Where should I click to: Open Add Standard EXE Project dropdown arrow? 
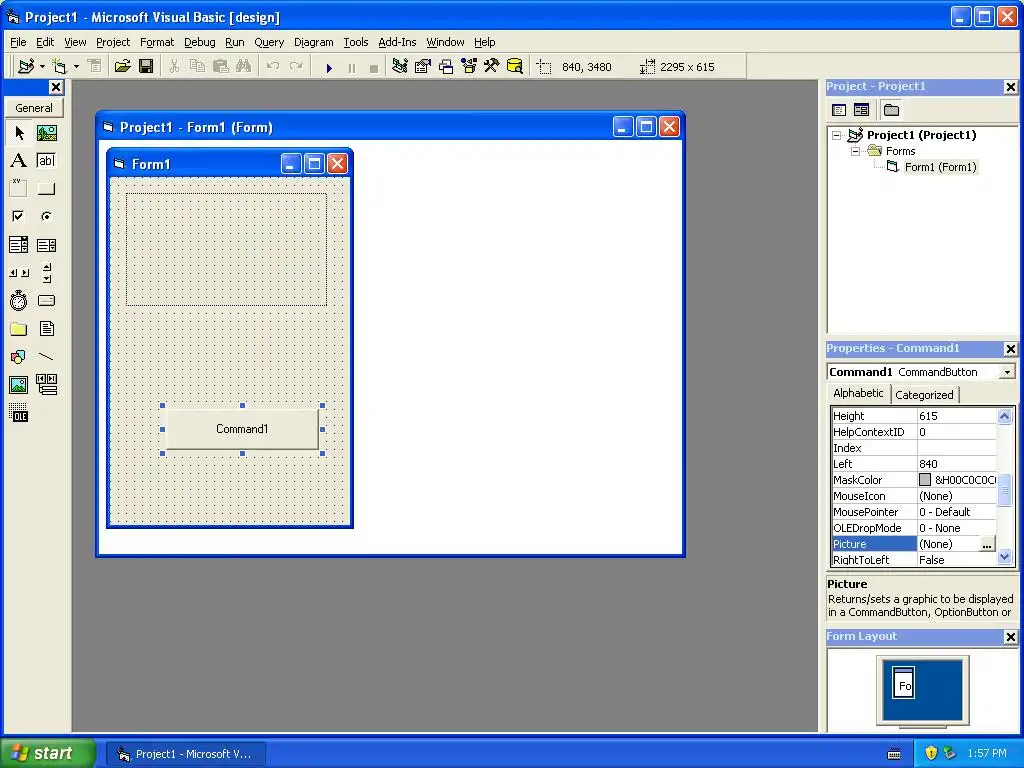42,67
